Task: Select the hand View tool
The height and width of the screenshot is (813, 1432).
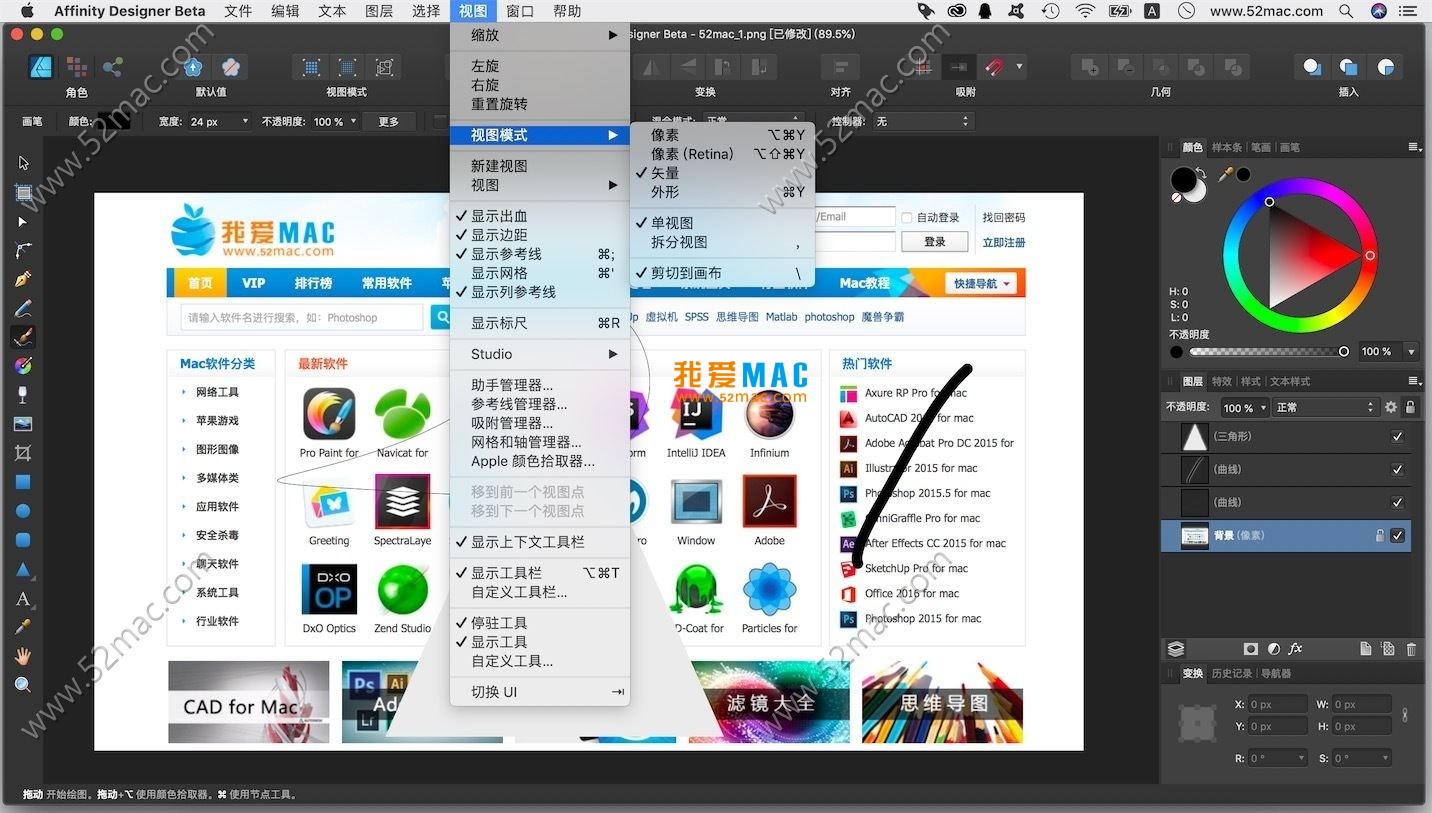Action: pyautogui.click(x=23, y=656)
